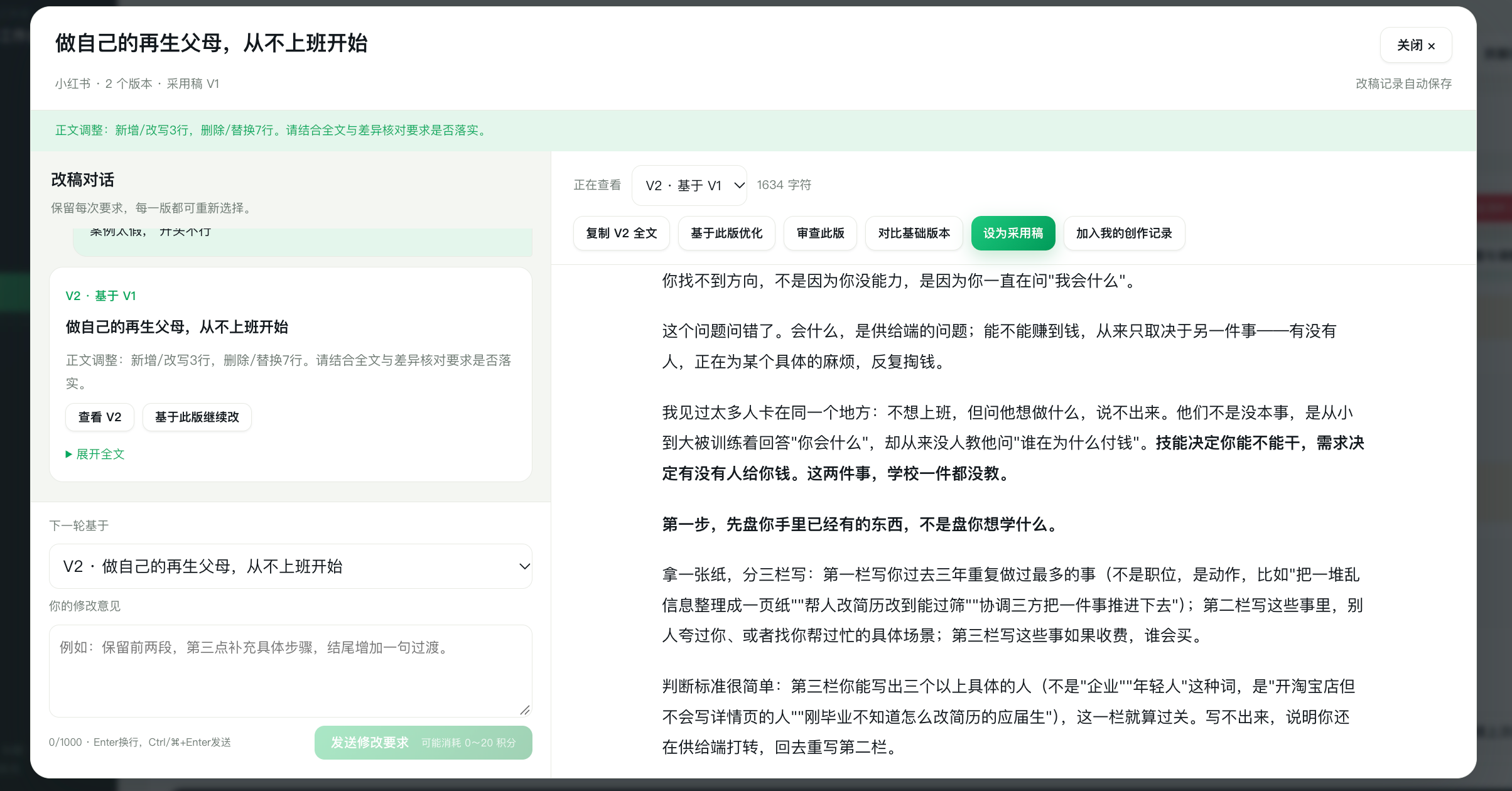Click 审查此版 button
The width and height of the screenshot is (1512, 791).
pos(820,234)
